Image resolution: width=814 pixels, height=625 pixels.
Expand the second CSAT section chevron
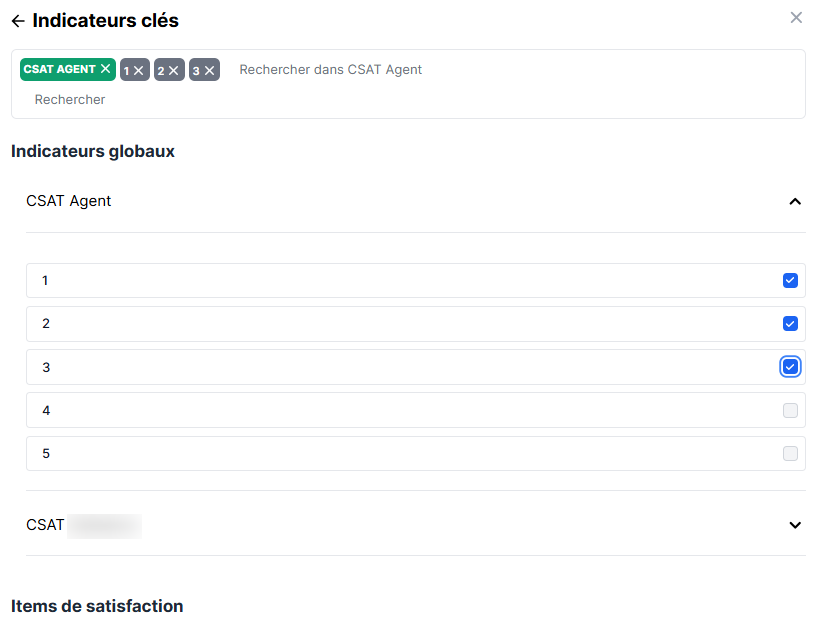tap(795, 525)
